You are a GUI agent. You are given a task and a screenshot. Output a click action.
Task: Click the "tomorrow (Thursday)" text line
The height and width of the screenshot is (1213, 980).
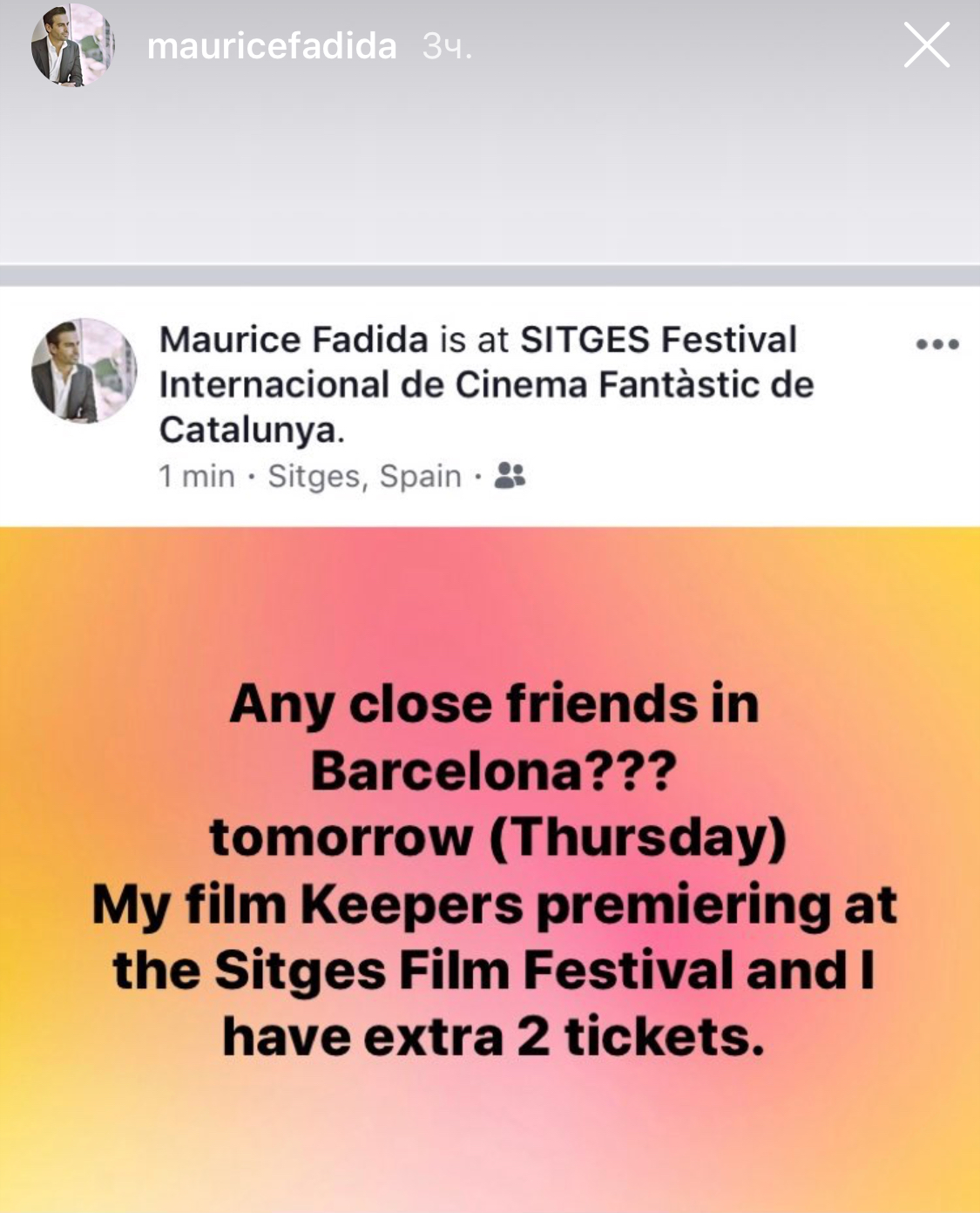pyautogui.click(x=497, y=837)
